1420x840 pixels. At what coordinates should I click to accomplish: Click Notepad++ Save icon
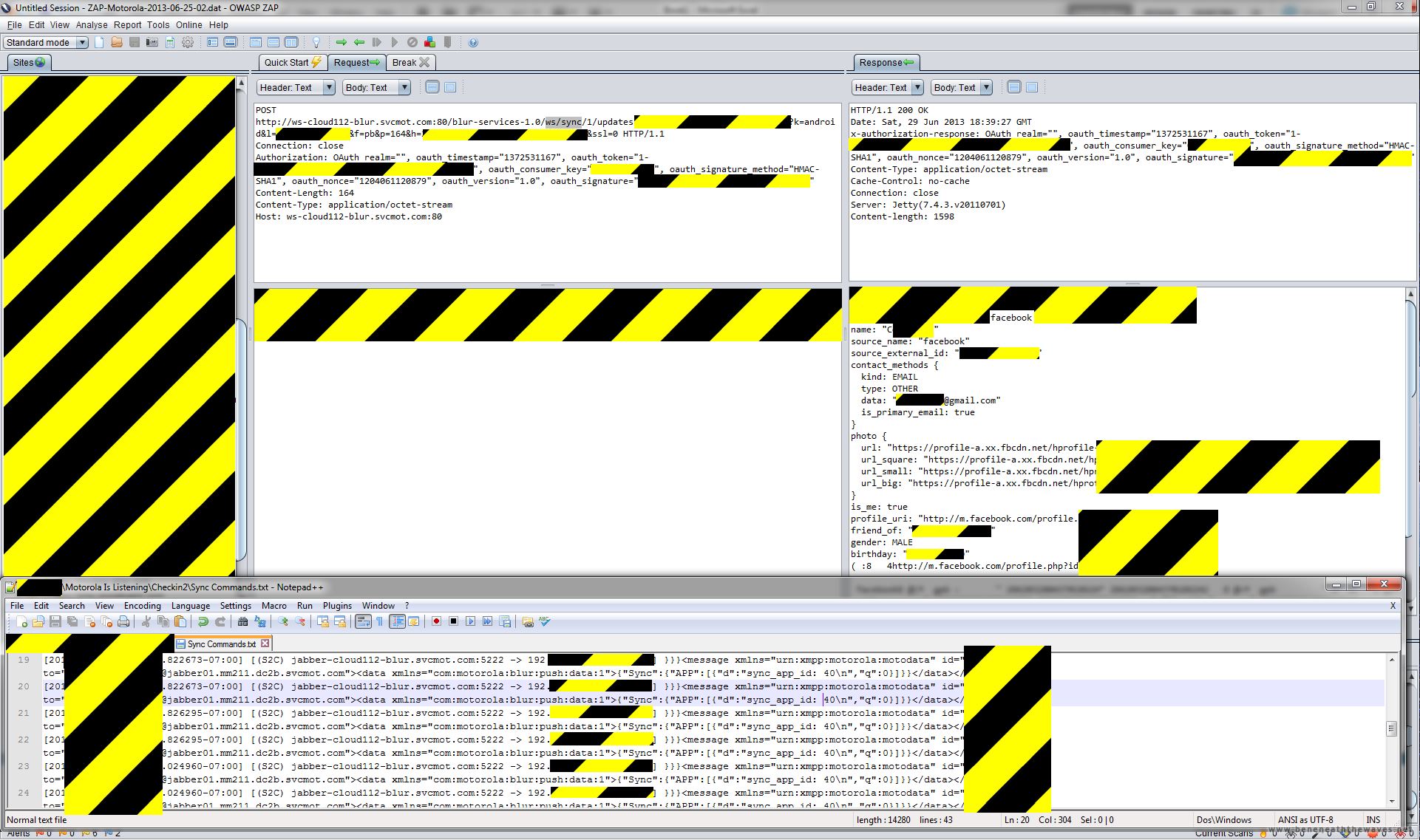(55, 622)
